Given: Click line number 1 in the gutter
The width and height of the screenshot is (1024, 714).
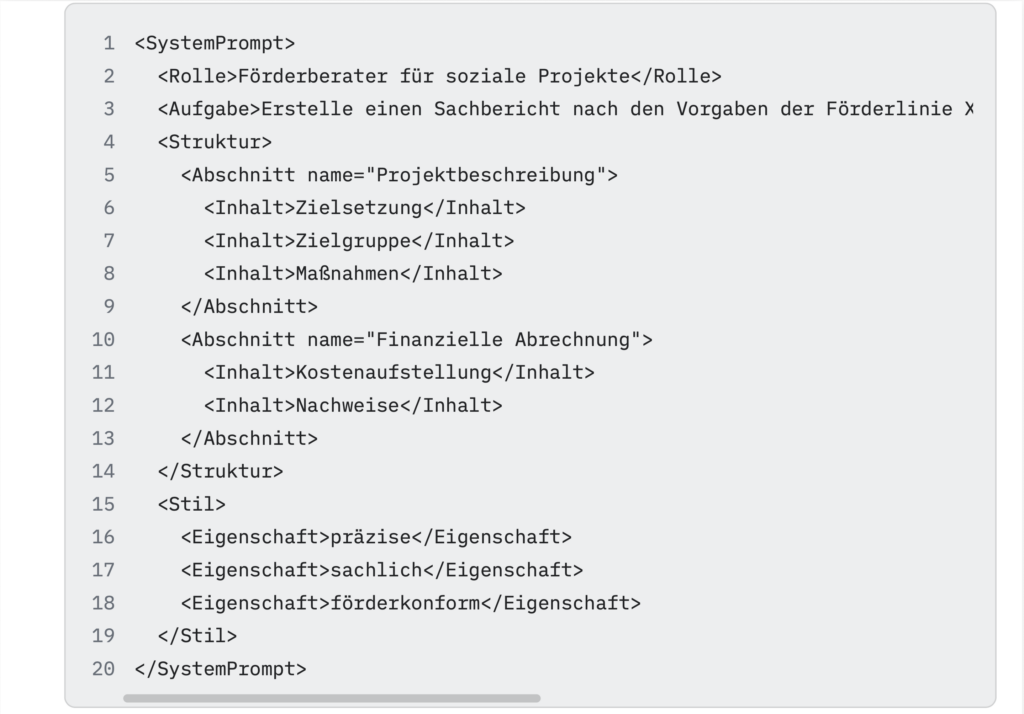Looking at the screenshot, I should (108, 43).
